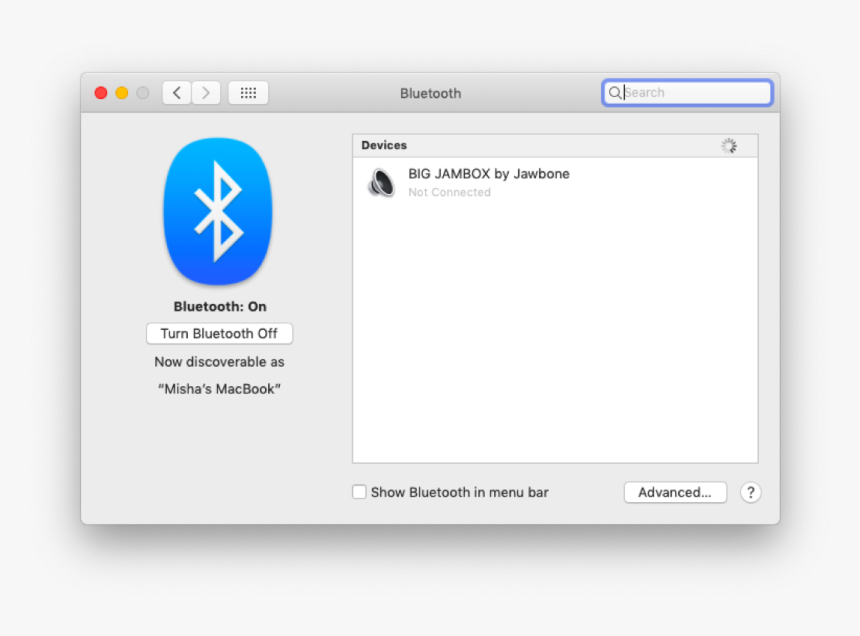This screenshot has width=860, height=636.
Task: Toggle Bluetooth off
Action: click(219, 333)
